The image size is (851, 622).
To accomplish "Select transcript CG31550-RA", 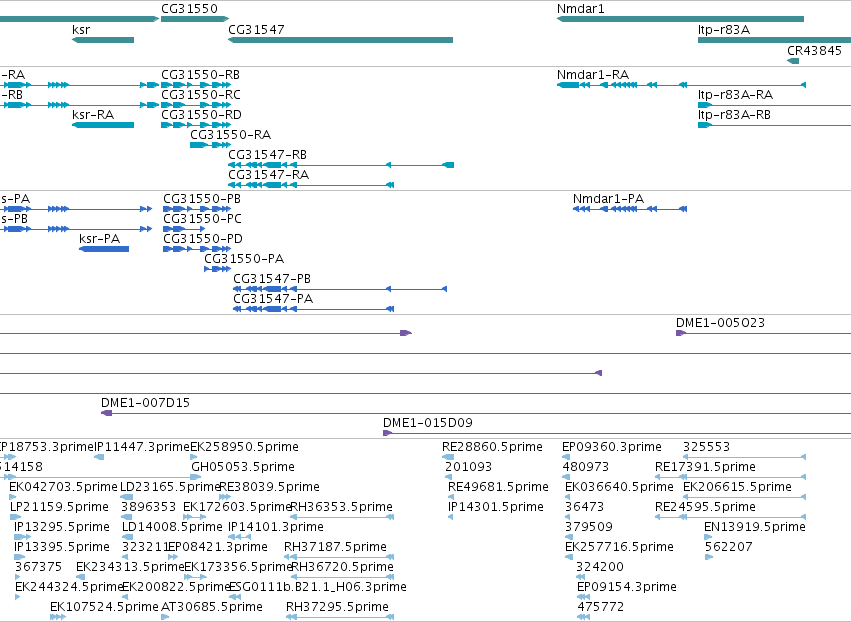I will click(211, 145).
